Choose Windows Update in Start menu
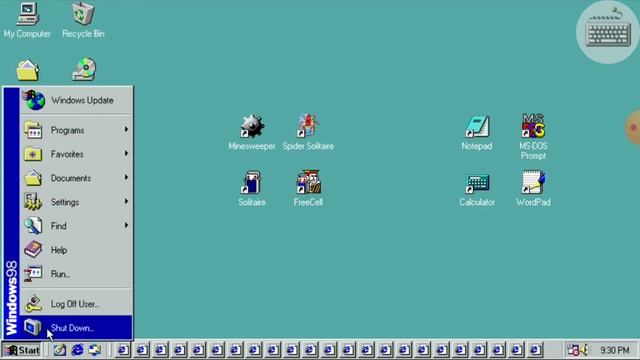640x360 pixels. (x=76, y=100)
